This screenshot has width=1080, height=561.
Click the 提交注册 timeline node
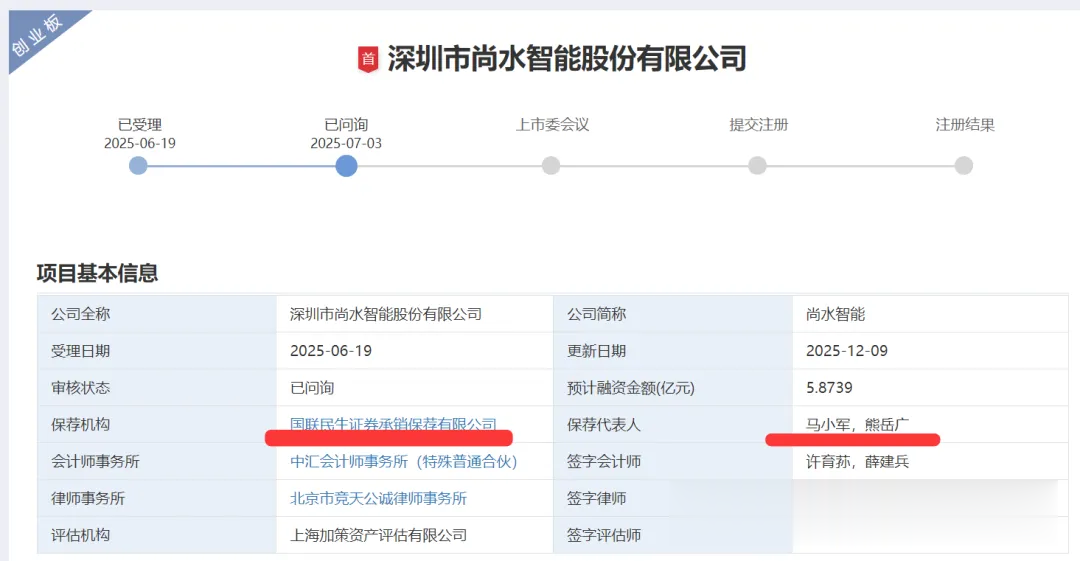(x=758, y=165)
